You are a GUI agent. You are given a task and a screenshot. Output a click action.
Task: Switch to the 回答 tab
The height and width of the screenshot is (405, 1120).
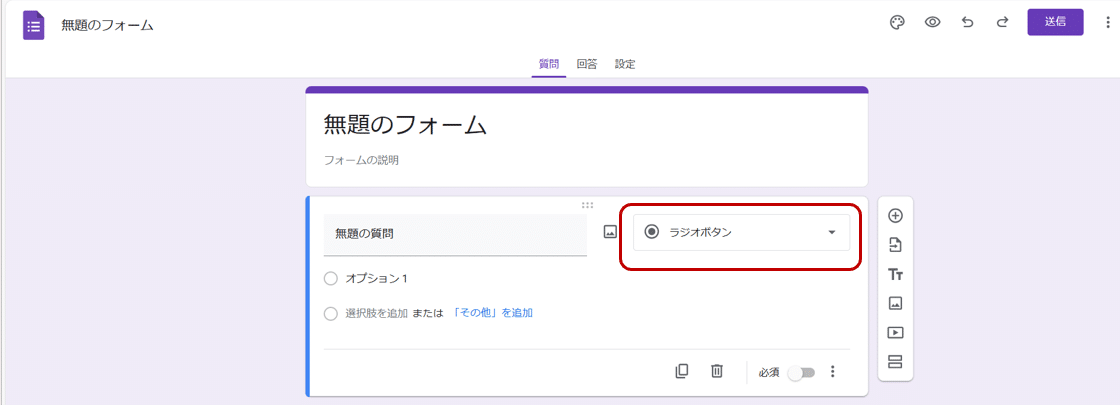(587, 64)
